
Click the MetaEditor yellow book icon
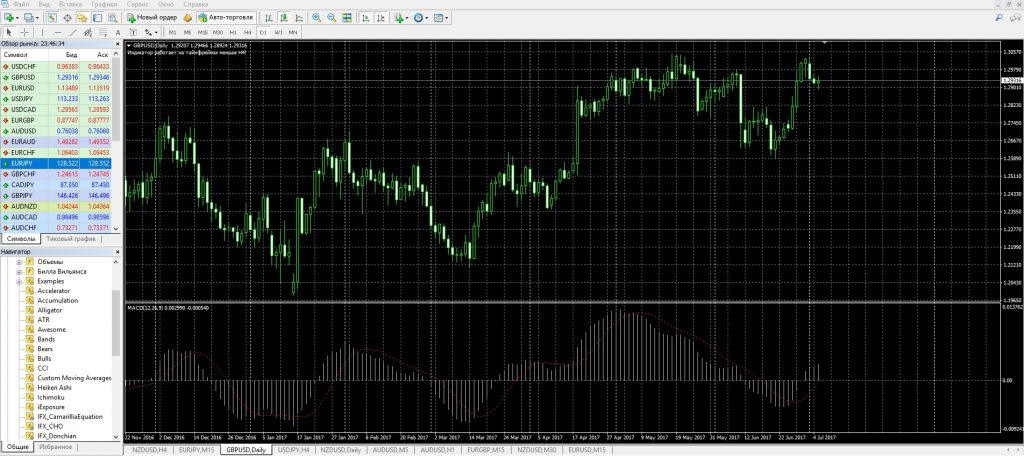point(187,18)
